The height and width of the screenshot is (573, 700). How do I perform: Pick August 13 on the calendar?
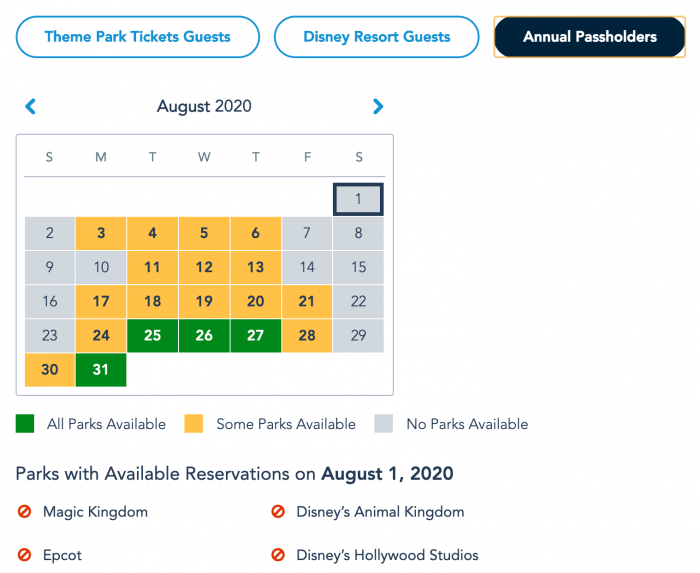coord(255,268)
